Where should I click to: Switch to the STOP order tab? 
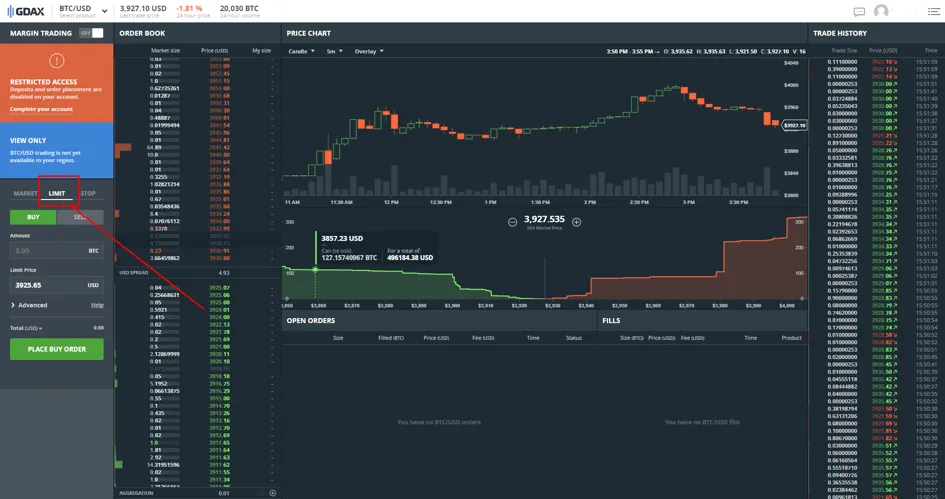[88, 193]
